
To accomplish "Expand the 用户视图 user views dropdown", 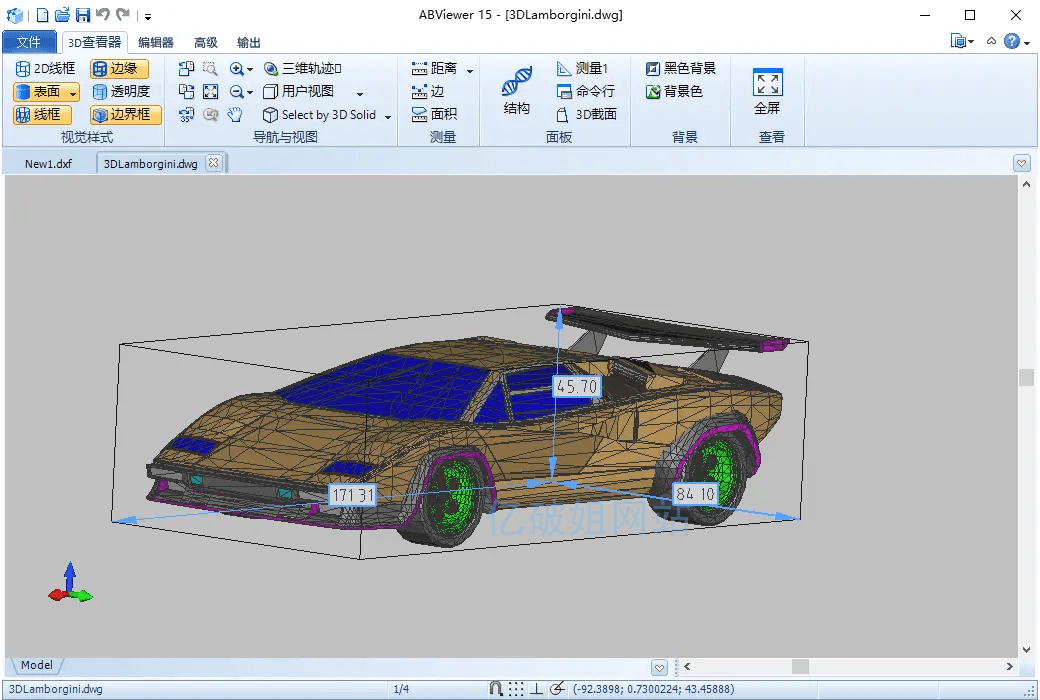I will coord(360,93).
